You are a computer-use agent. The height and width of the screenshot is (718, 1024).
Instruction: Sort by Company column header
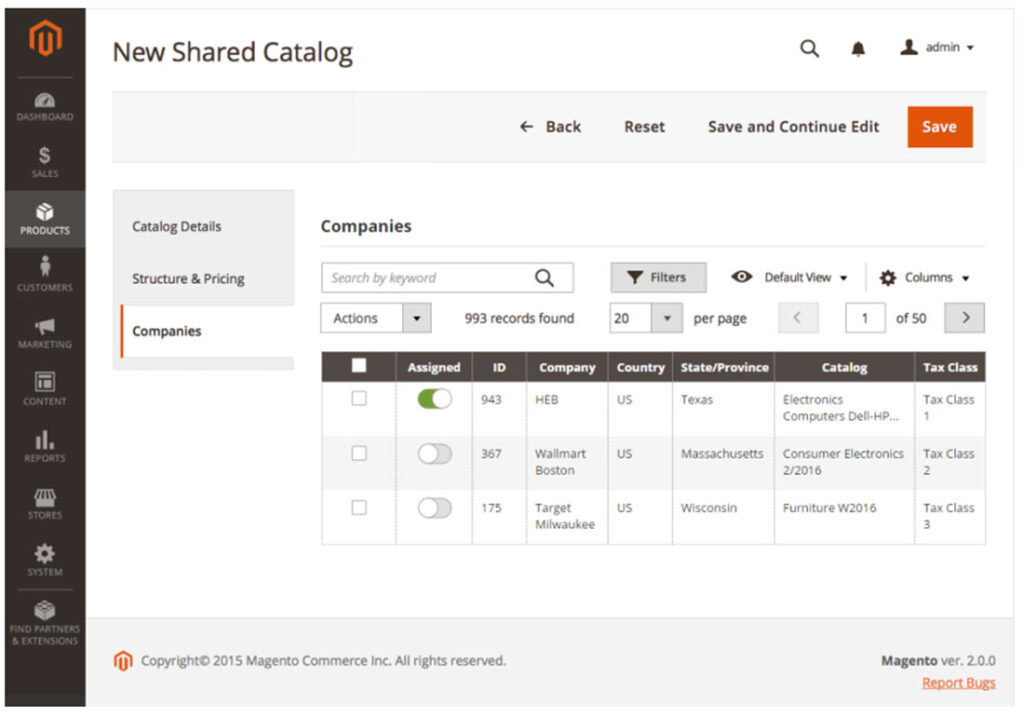(567, 367)
